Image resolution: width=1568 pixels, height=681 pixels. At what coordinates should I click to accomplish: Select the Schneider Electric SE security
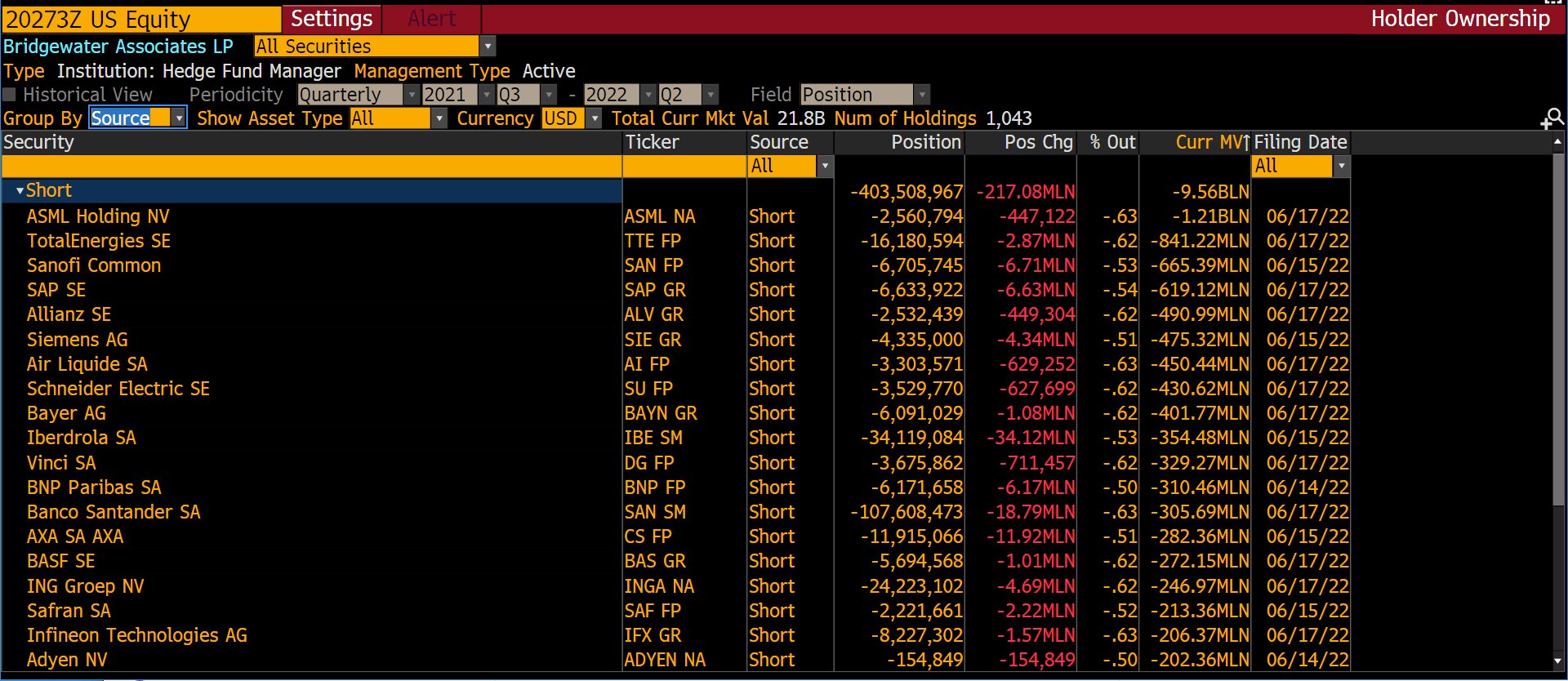click(x=118, y=389)
